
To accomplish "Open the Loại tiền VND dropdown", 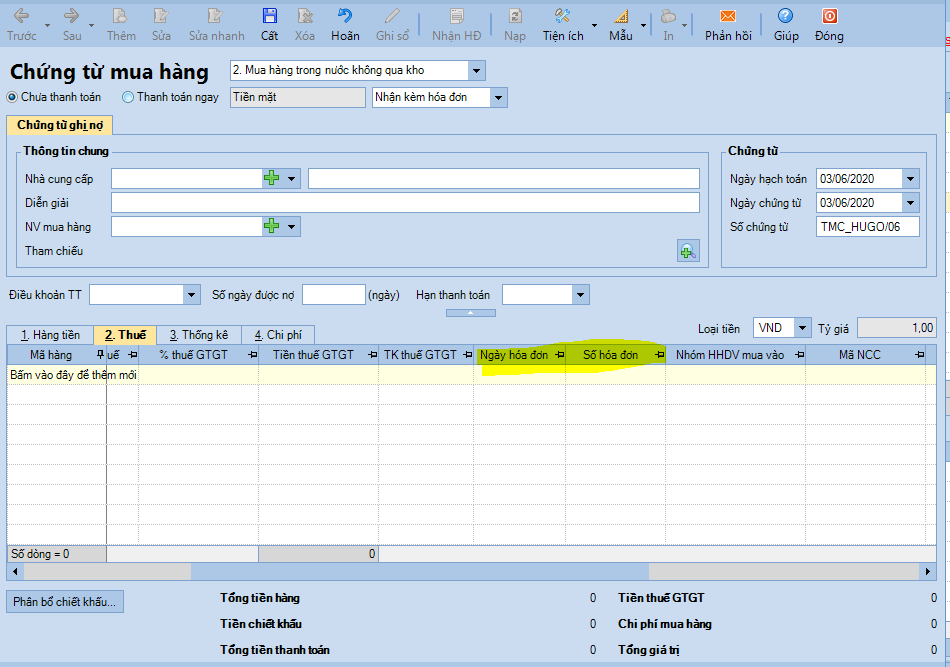I will 802,328.
